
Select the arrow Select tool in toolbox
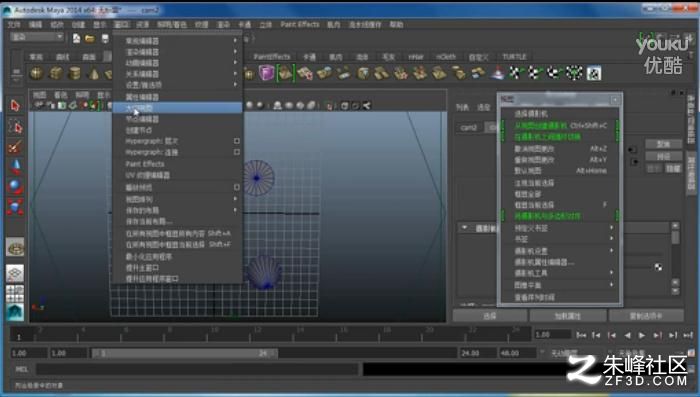tap(15, 106)
